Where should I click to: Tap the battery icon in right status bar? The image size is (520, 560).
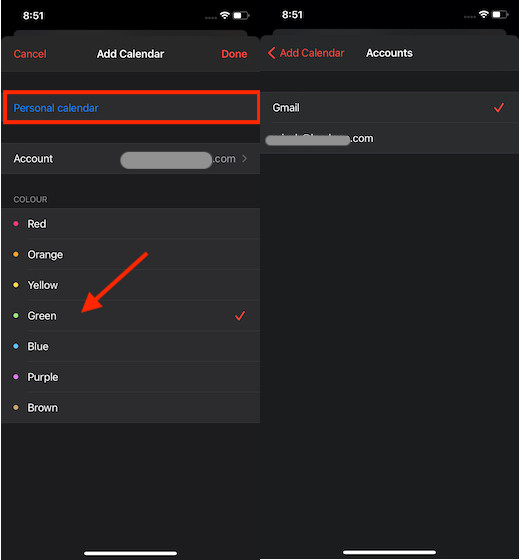tap(500, 15)
